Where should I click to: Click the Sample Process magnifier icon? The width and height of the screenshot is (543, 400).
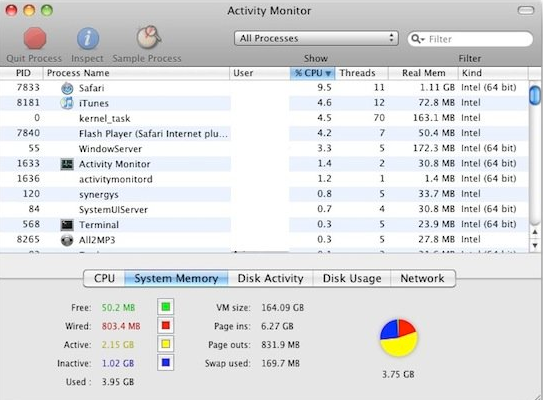[149, 37]
